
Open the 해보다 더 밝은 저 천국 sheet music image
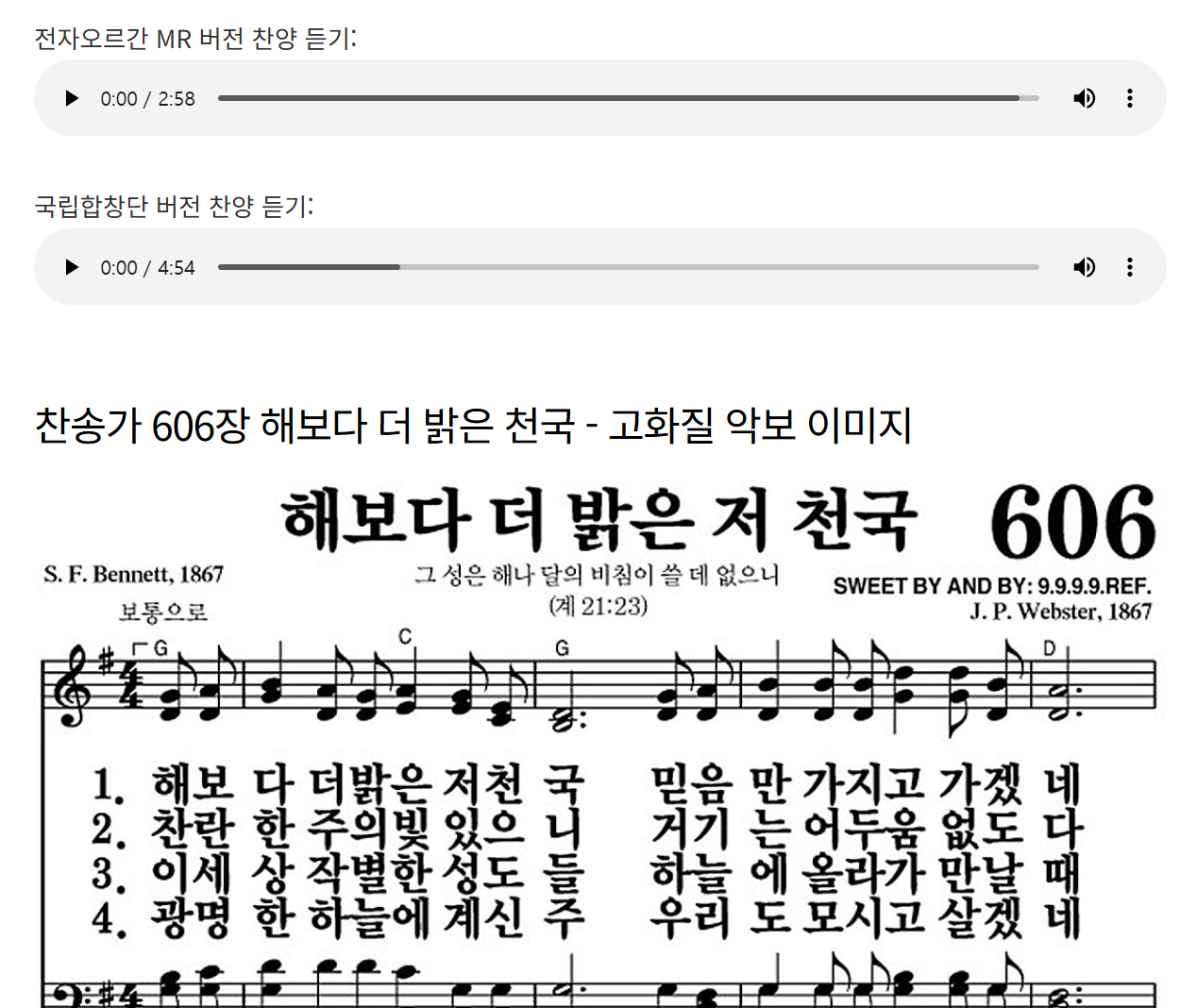click(x=600, y=743)
